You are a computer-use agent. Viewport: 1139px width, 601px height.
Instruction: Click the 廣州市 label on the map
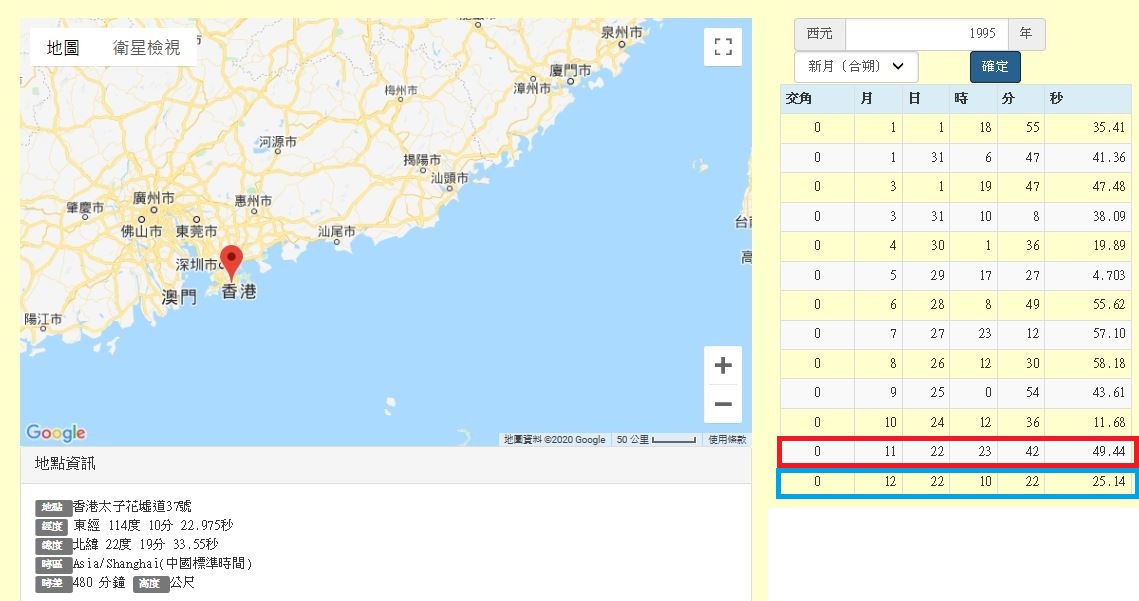coord(153,198)
